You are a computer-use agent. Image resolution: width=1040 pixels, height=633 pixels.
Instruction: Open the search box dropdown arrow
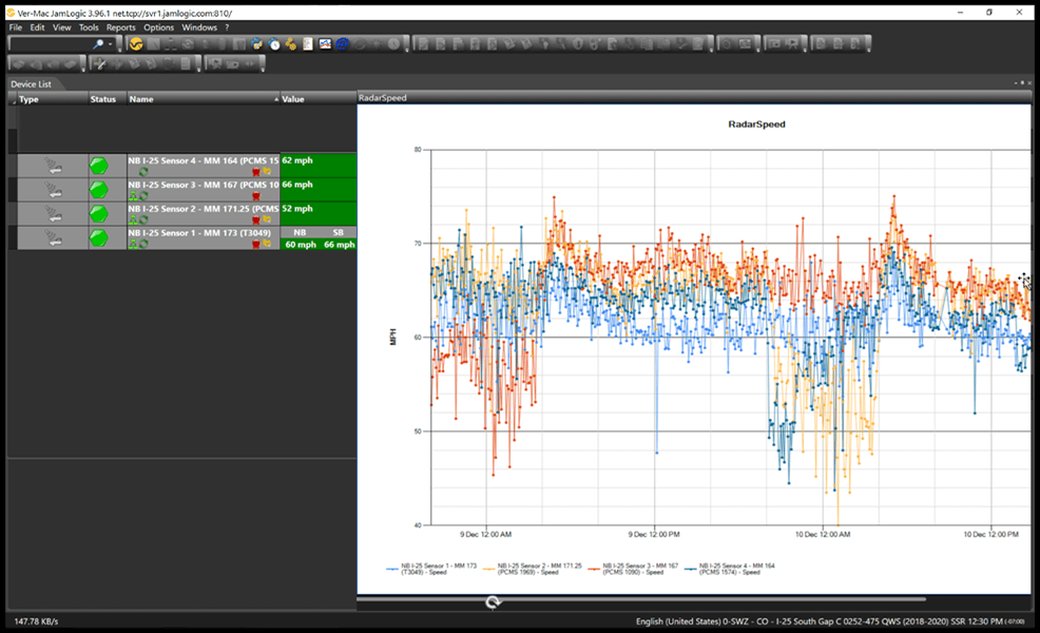click(110, 44)
